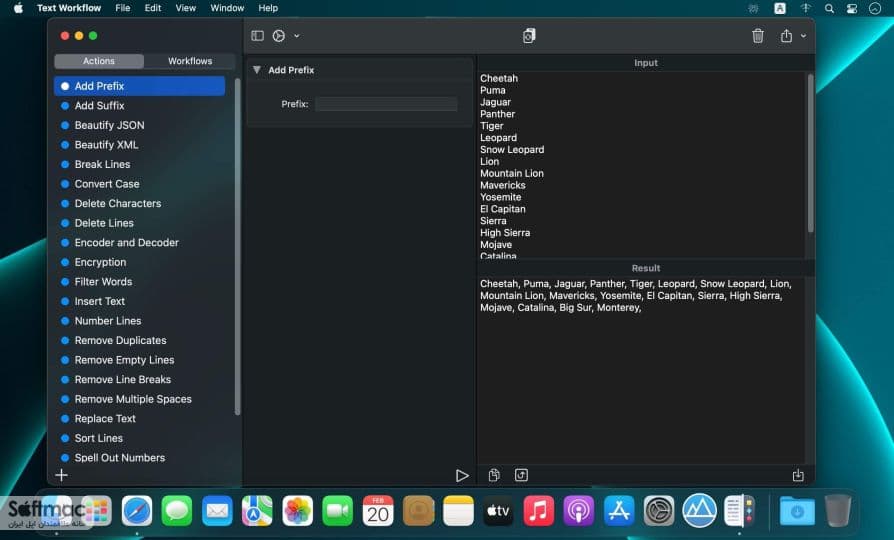Image resolution: width=894 pixels, height=540 pixels.
Task: Select the Number Lines action
Action: coord(140,321)
